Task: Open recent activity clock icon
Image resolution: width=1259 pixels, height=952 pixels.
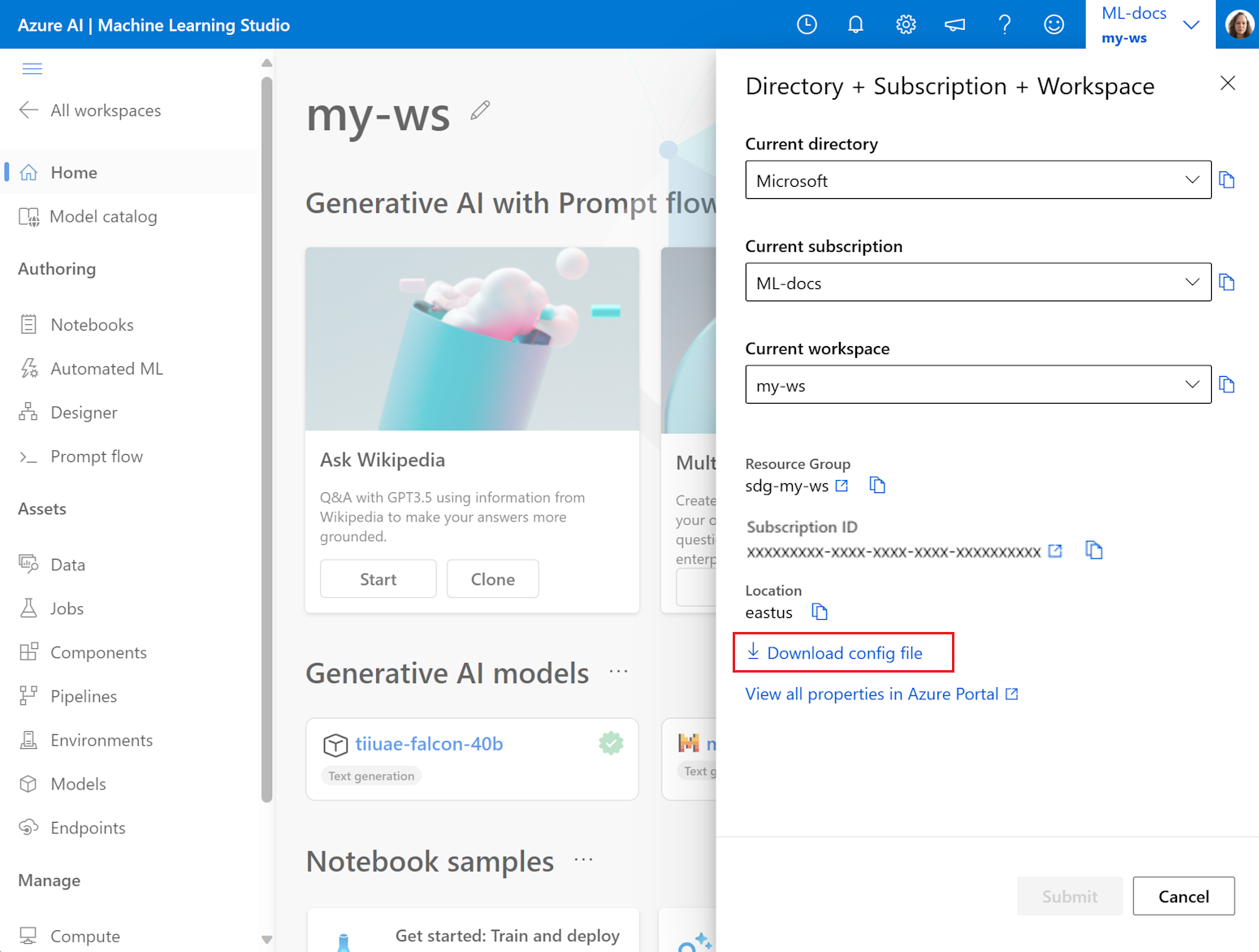Action: click(807, 24)
